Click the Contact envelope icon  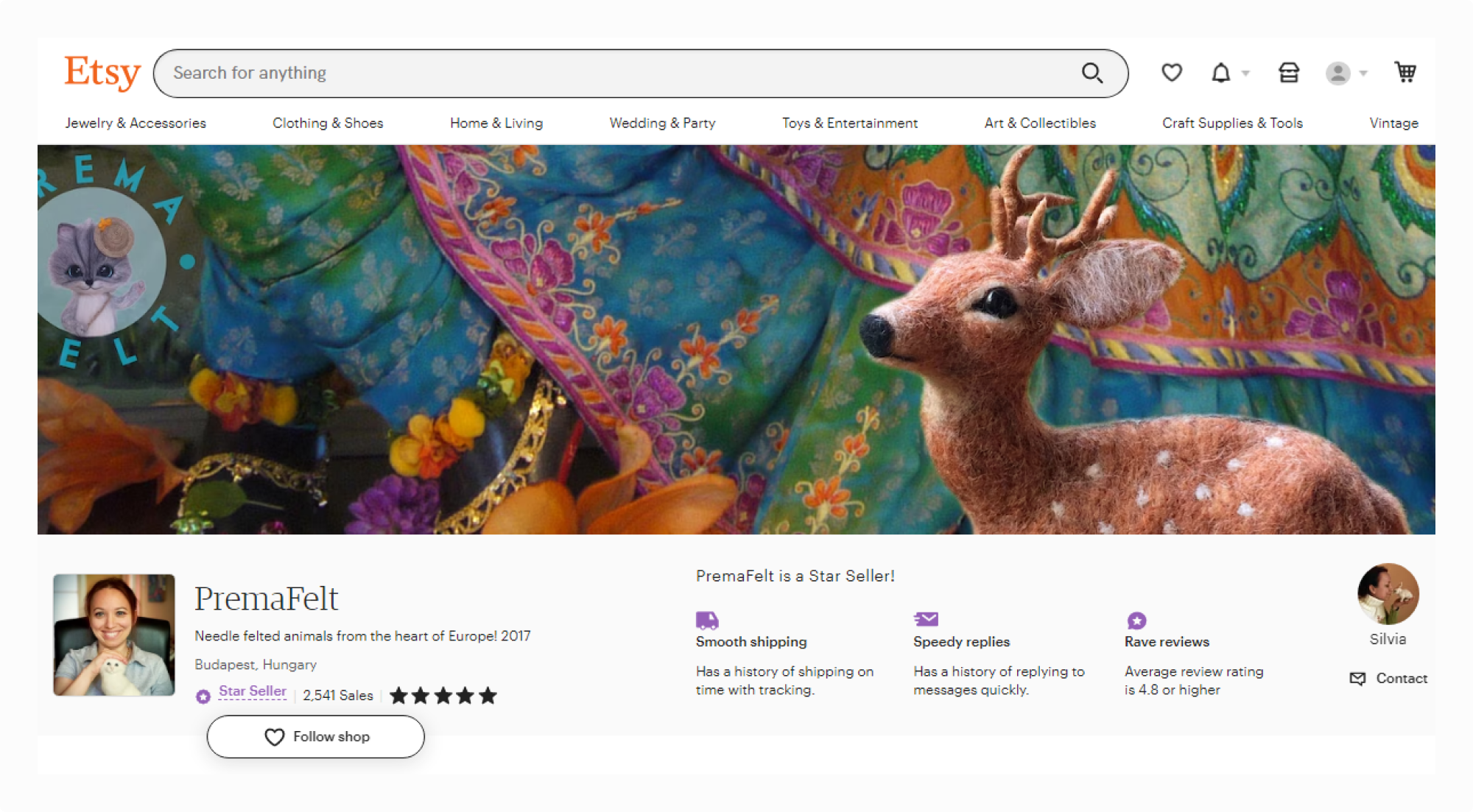click(x=1357, y=678)
